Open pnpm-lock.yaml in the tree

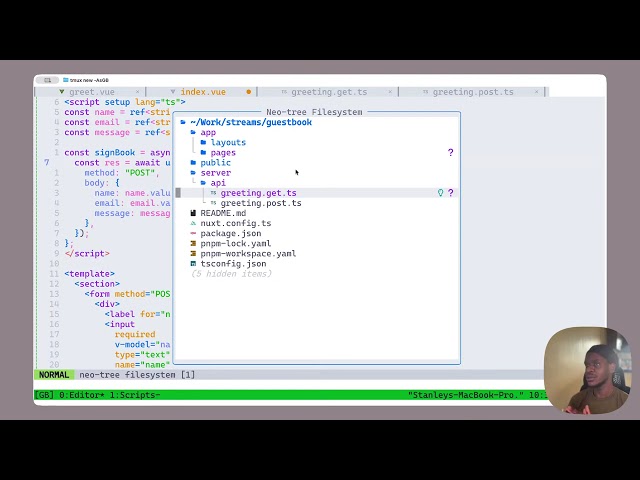(x=236, y=243)
